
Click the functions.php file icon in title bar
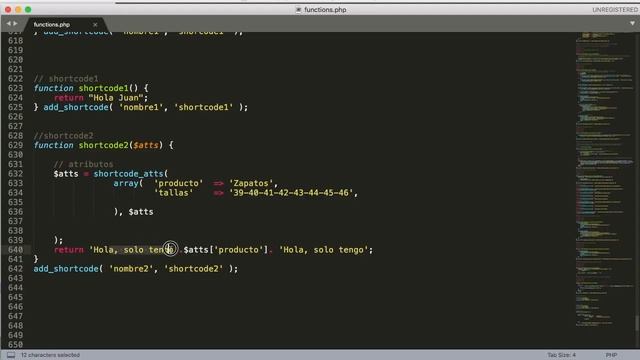coord(298,9)
